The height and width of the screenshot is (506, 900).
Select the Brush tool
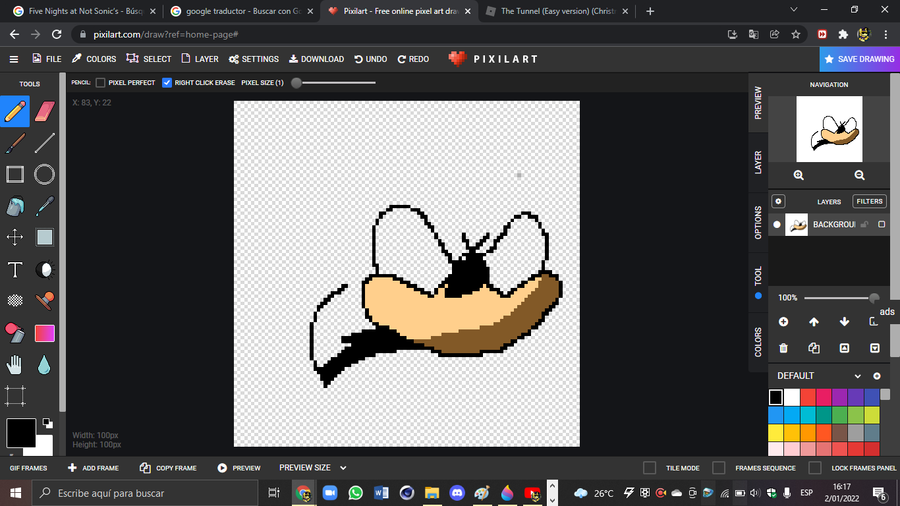pos(15,143)
